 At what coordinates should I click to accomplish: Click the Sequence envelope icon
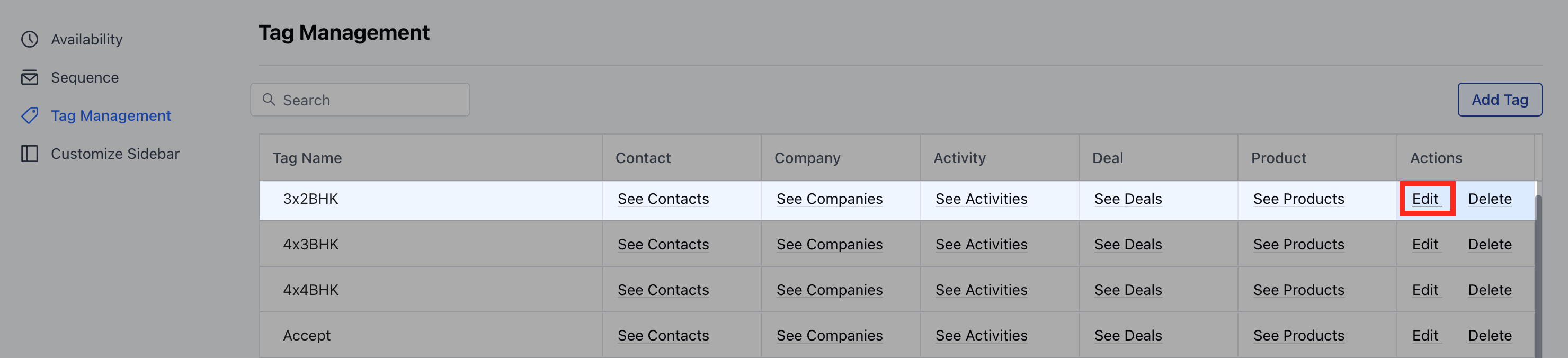click(29, 77)
